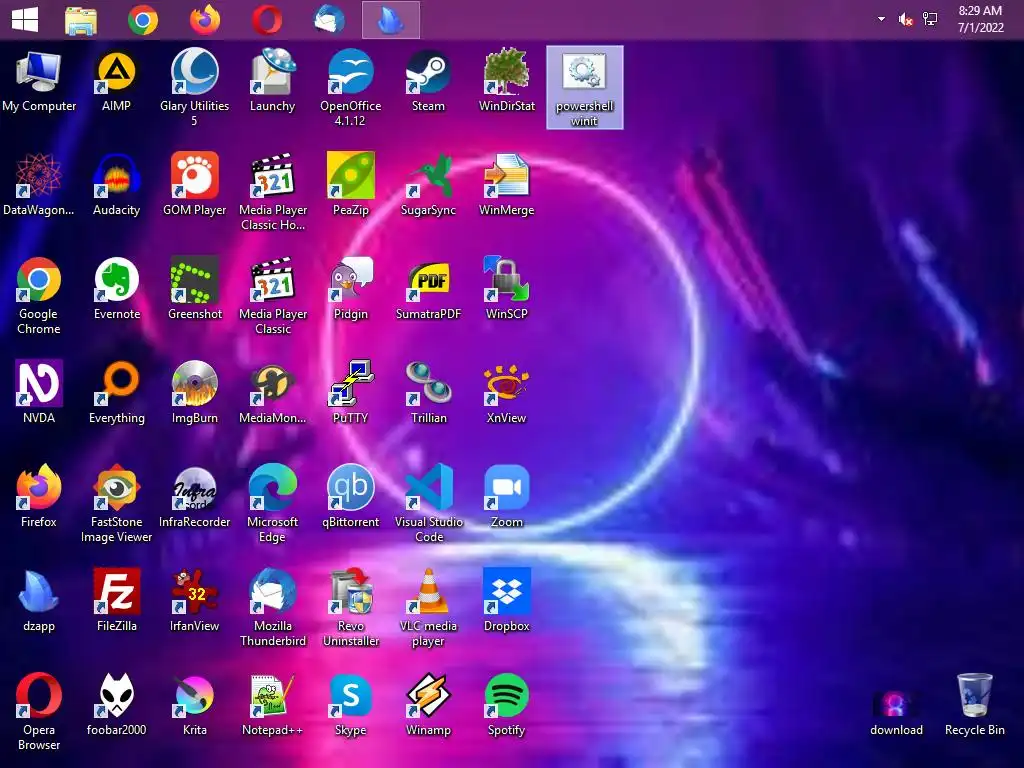Select the Dropbox shortcut
The height and width of the screenshot is (768, 1024).
click(x=507, y=600)
